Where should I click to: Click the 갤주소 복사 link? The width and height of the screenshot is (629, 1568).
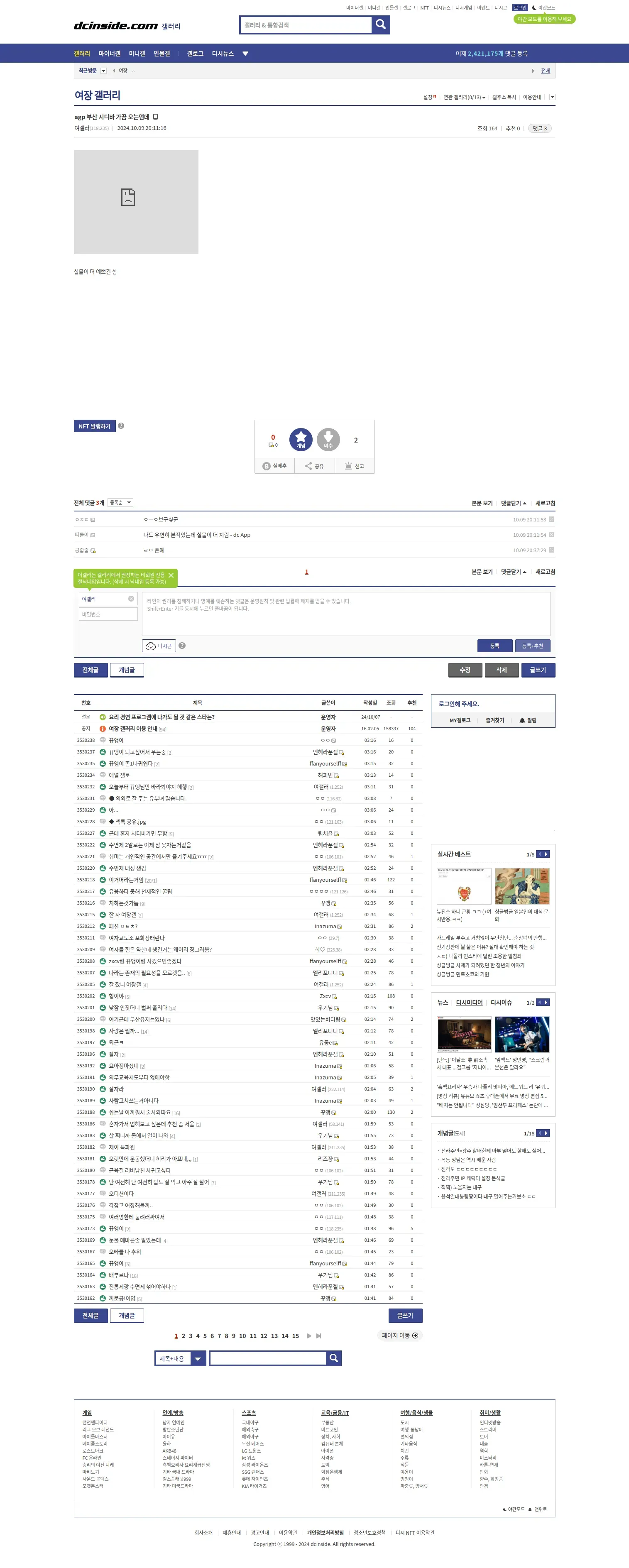pyautogui.click(x=504, y=98)
